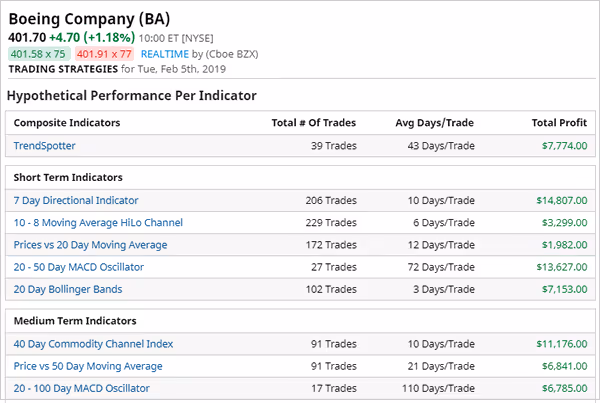Click the 172 Trades cell
Image resolution: width=600 pixels, height=403 pixels.
pyautogui.click(x=331, y=245)
